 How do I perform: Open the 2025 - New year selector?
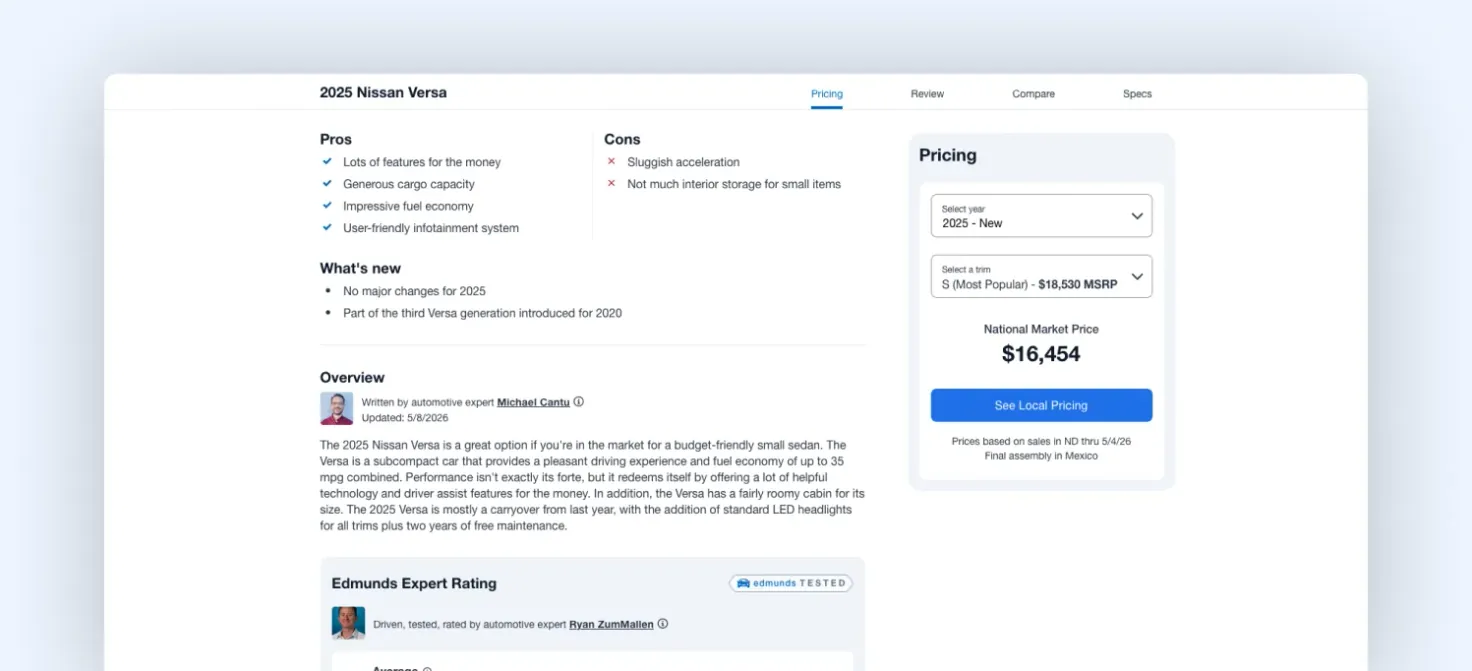1041,216
